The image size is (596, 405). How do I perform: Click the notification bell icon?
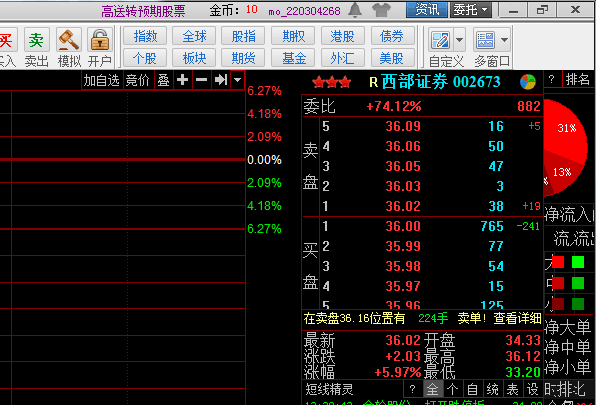355,10
